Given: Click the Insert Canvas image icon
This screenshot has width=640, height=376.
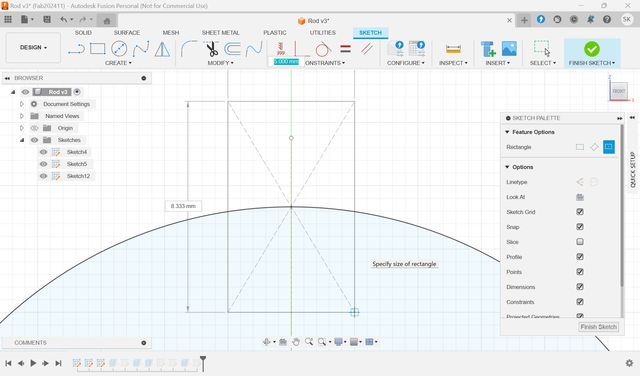Looking at the screenshot, I should pos(509,49).
